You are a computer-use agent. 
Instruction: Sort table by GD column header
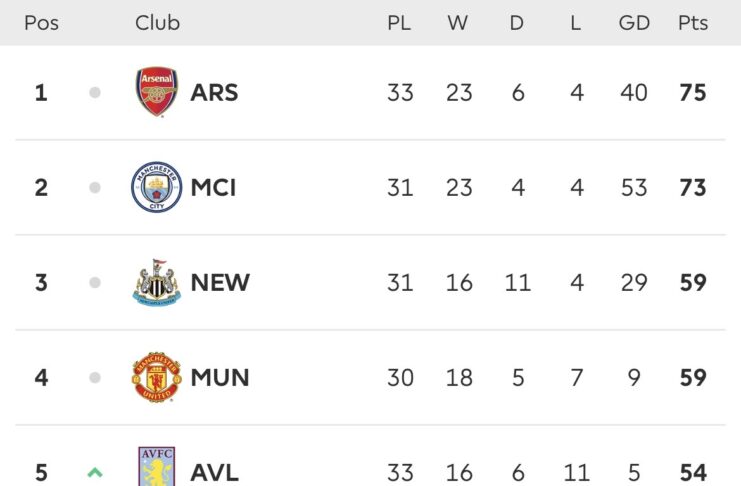click(634, 23)
